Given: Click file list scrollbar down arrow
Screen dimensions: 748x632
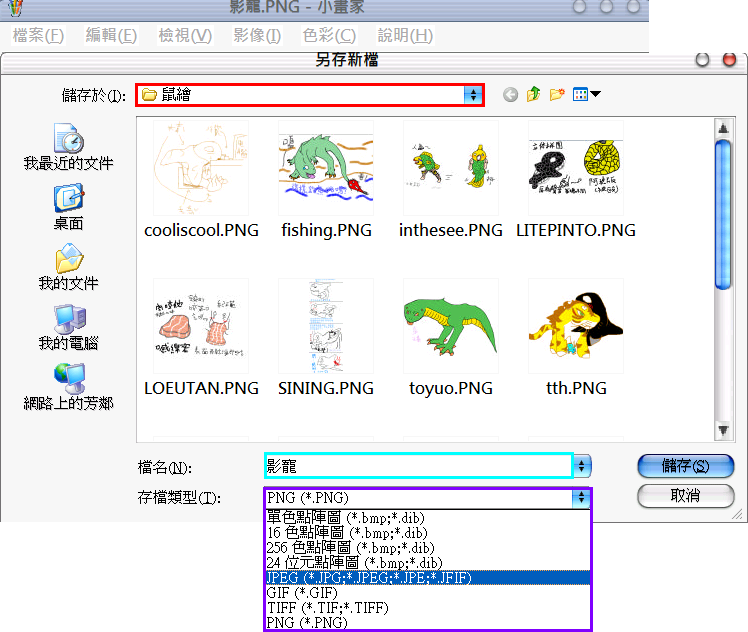Looking at the screenshot, I should [723, 430].
